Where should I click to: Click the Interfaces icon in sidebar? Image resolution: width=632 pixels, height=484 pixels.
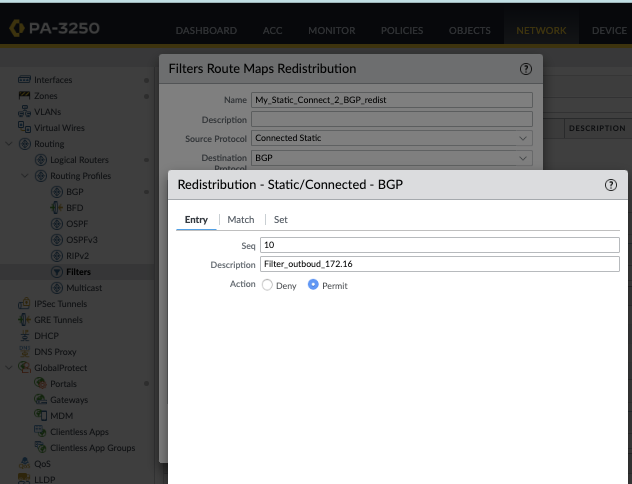coord(25,80)
